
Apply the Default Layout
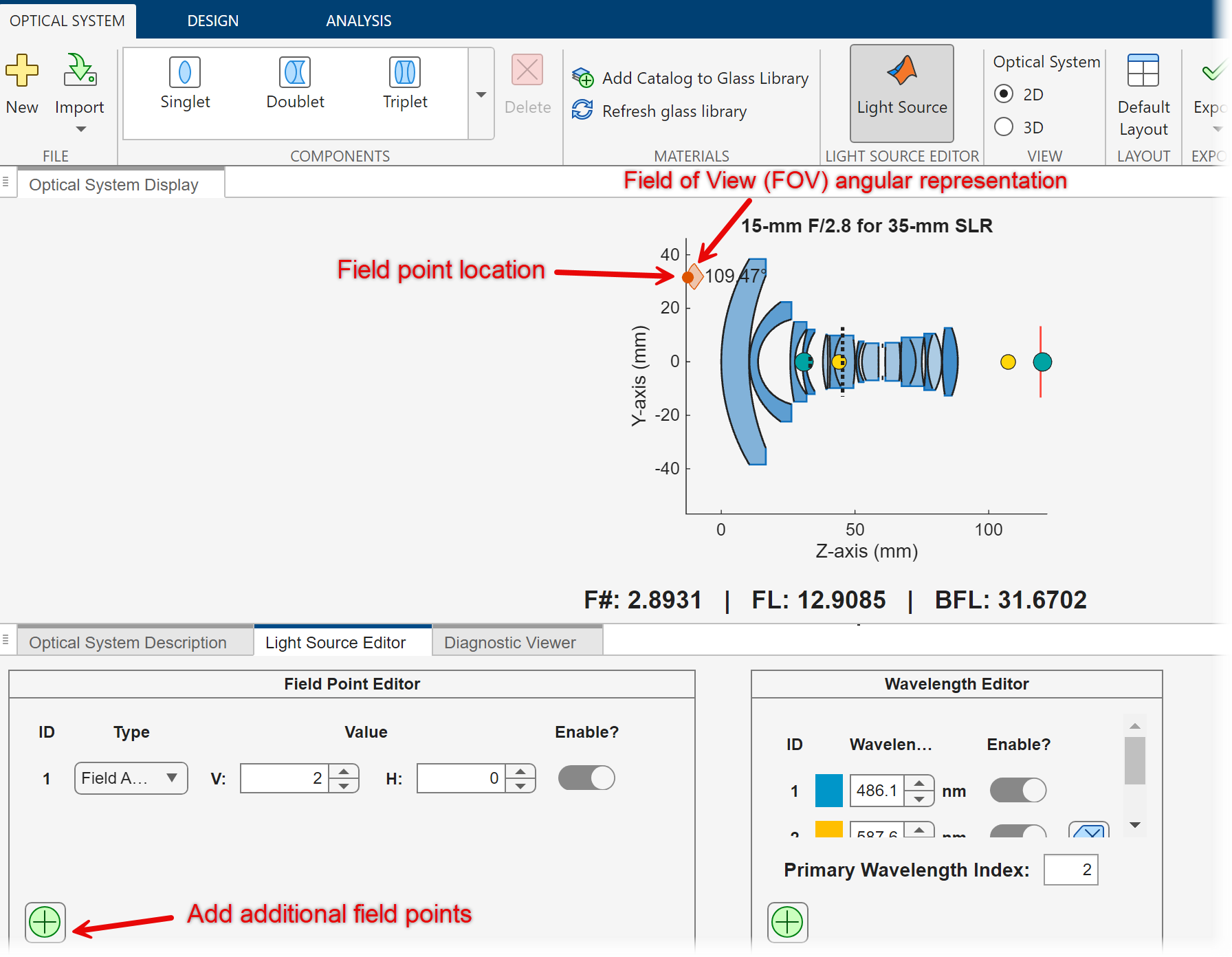pyautogui.click(x=1143, y=93)
